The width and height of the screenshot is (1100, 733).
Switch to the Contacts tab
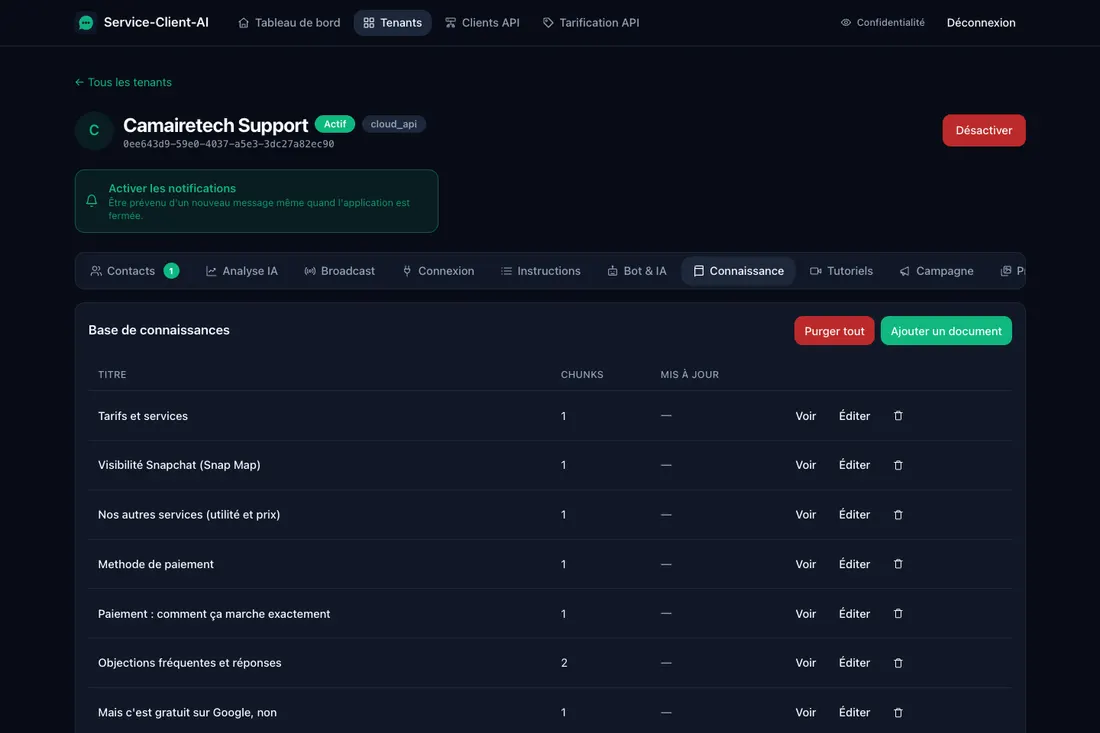(x=134, y=271)
